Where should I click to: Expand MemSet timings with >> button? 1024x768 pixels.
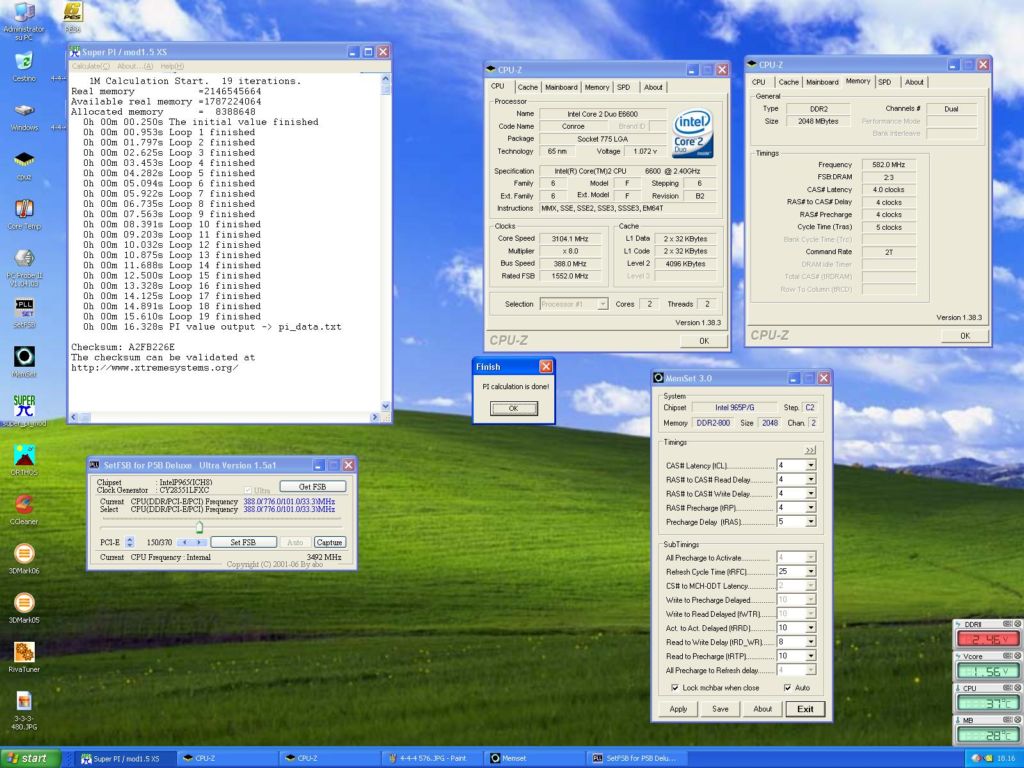[810, 450]
